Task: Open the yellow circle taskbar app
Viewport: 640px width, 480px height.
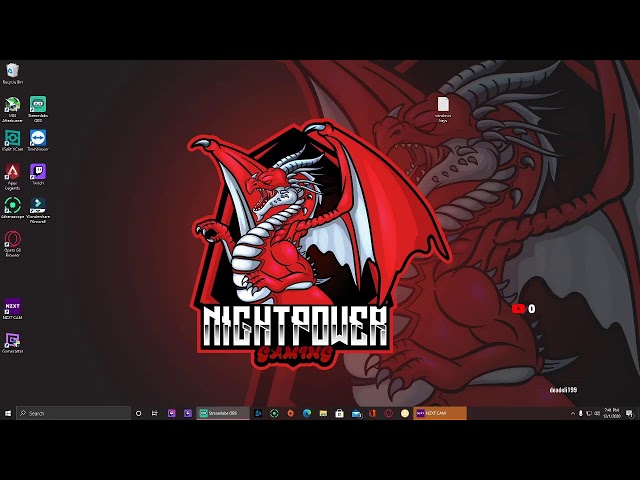Action: click(x=405, y=413)
